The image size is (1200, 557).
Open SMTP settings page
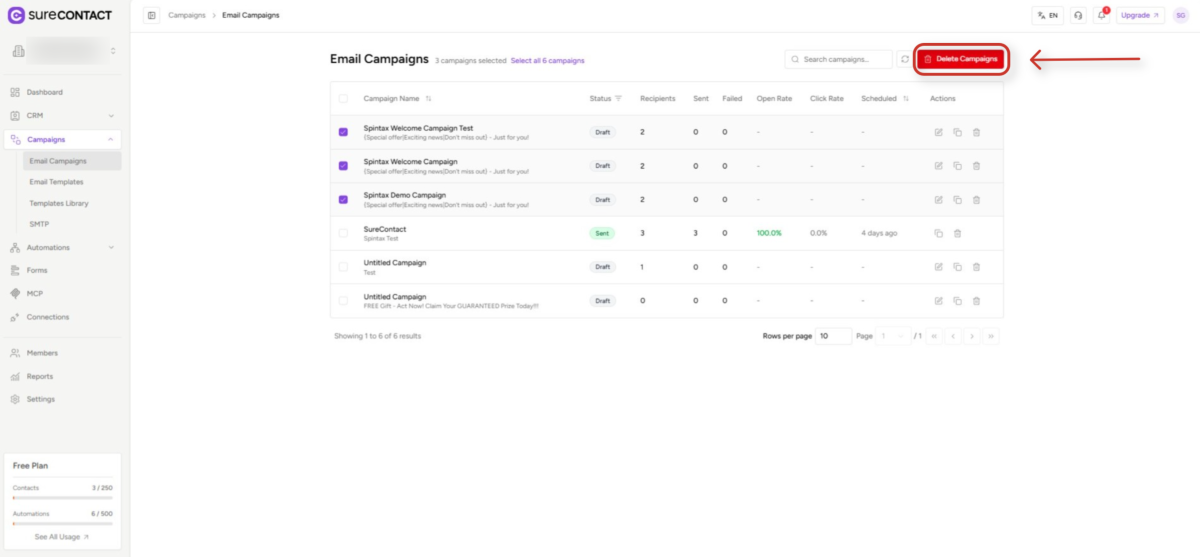pos(39,224)
